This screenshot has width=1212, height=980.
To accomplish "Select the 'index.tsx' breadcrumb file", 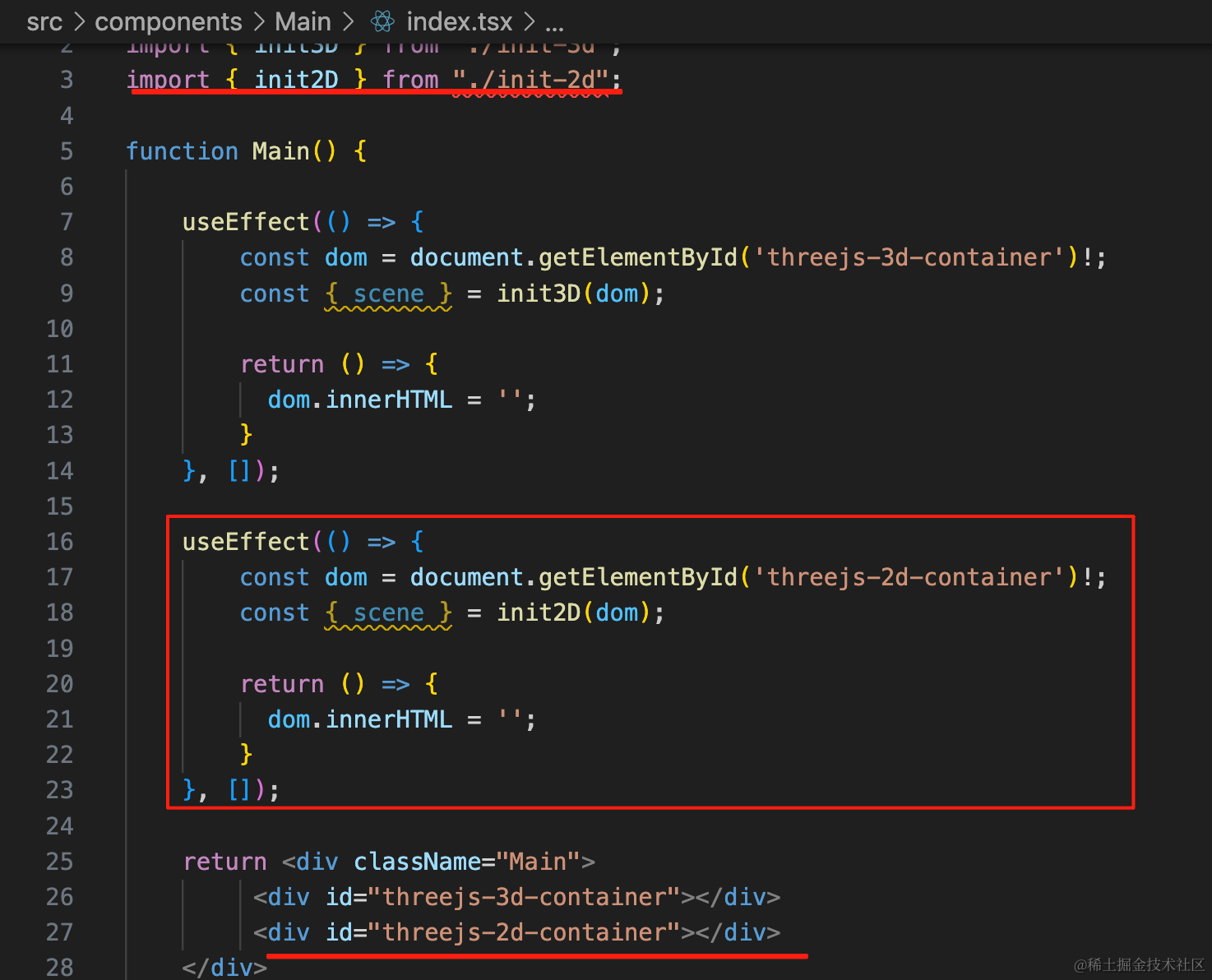I will pyautogui.click(x=459, y=22).
